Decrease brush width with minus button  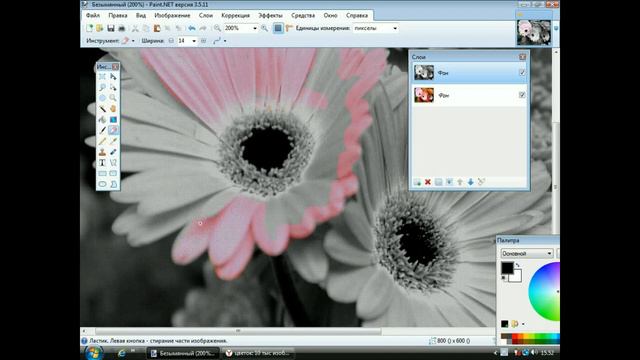[x=171, y=41]
